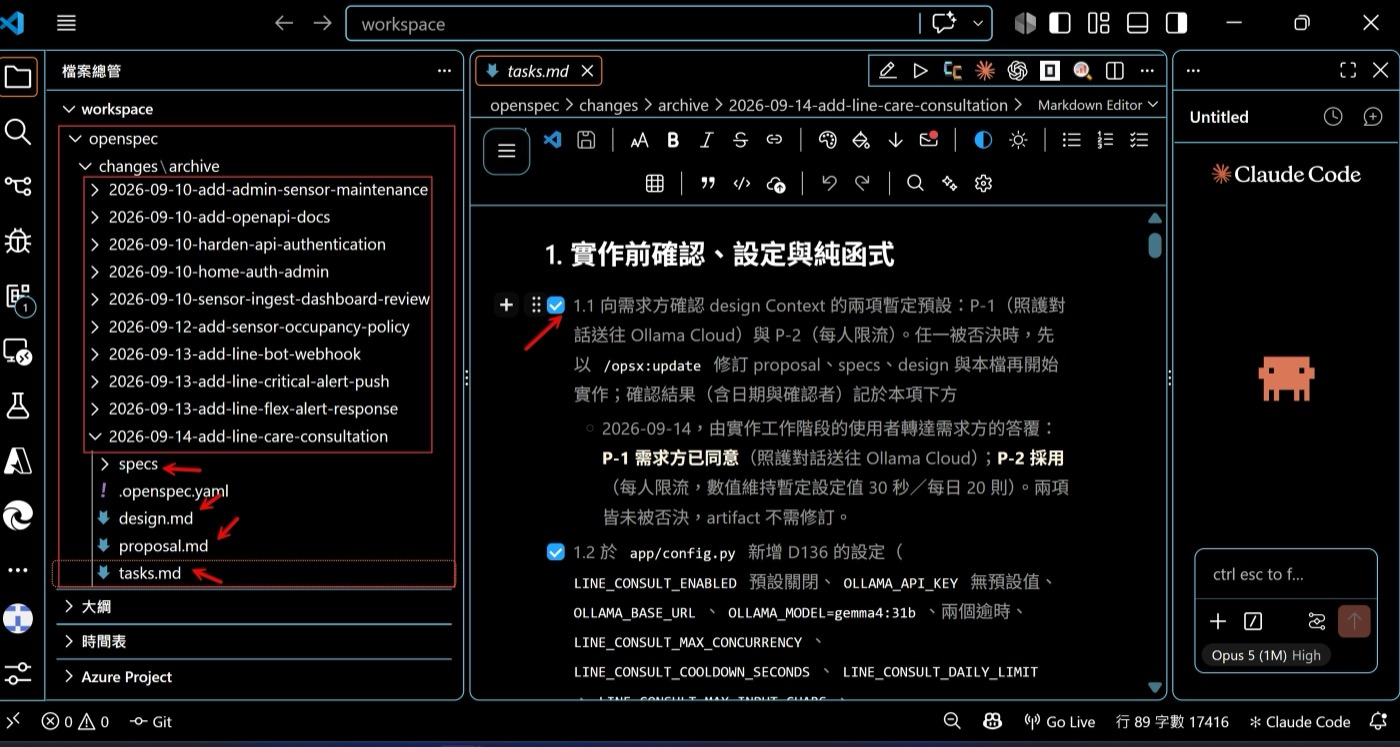This screenshot has height=747, width=1400.
Task: Insert a bulleted list from the toolbar
Action: tap(1071, 140)
